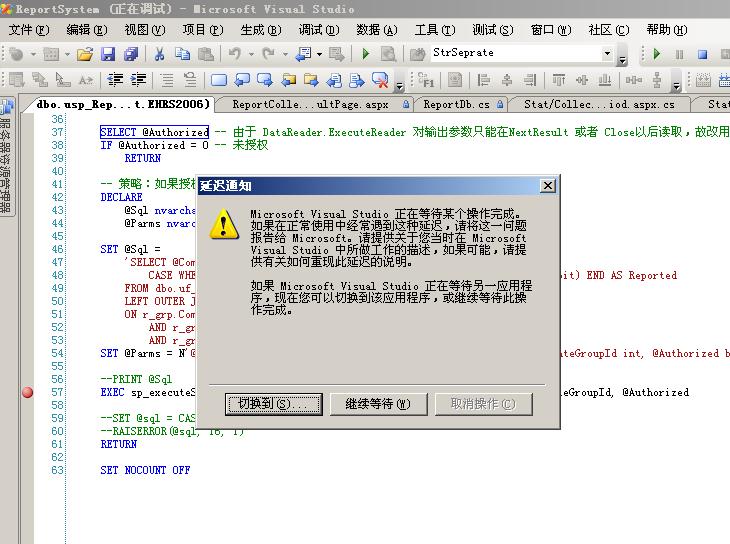The image size is (730, 544).
Task: Open the 视图(V) menu
Action: point(145,30)
